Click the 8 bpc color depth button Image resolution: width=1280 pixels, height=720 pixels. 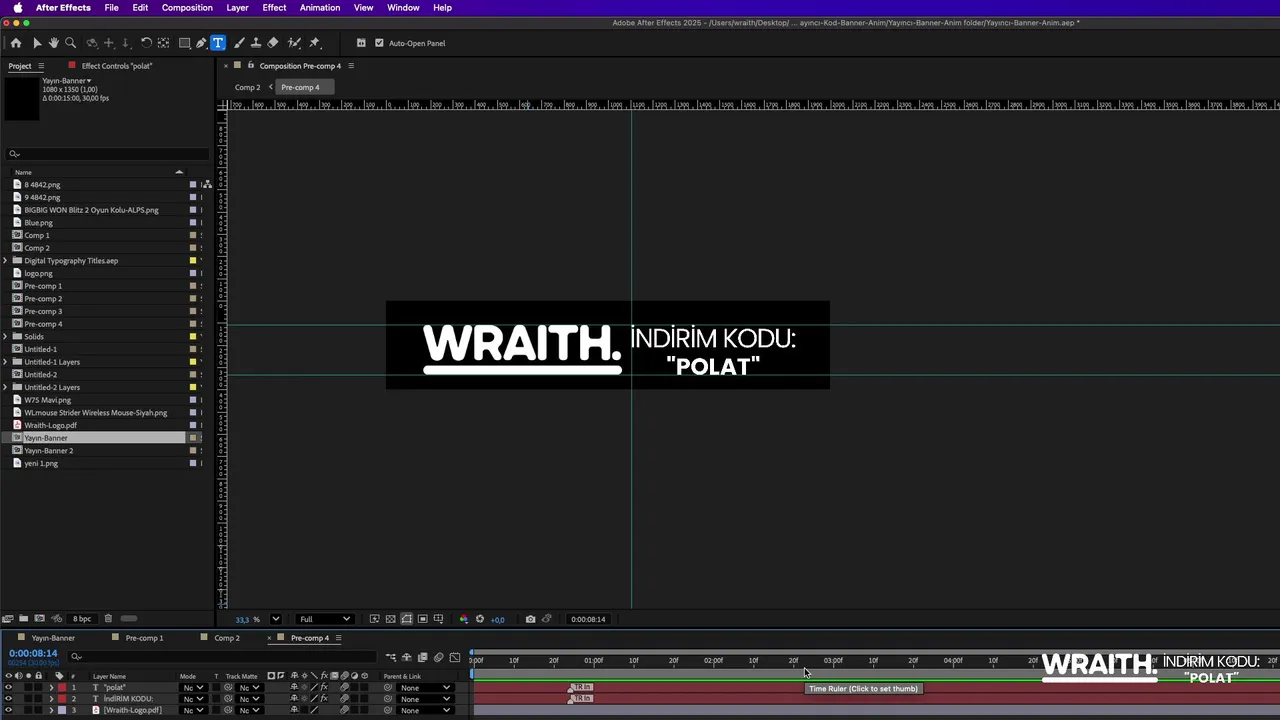(82, 619)
